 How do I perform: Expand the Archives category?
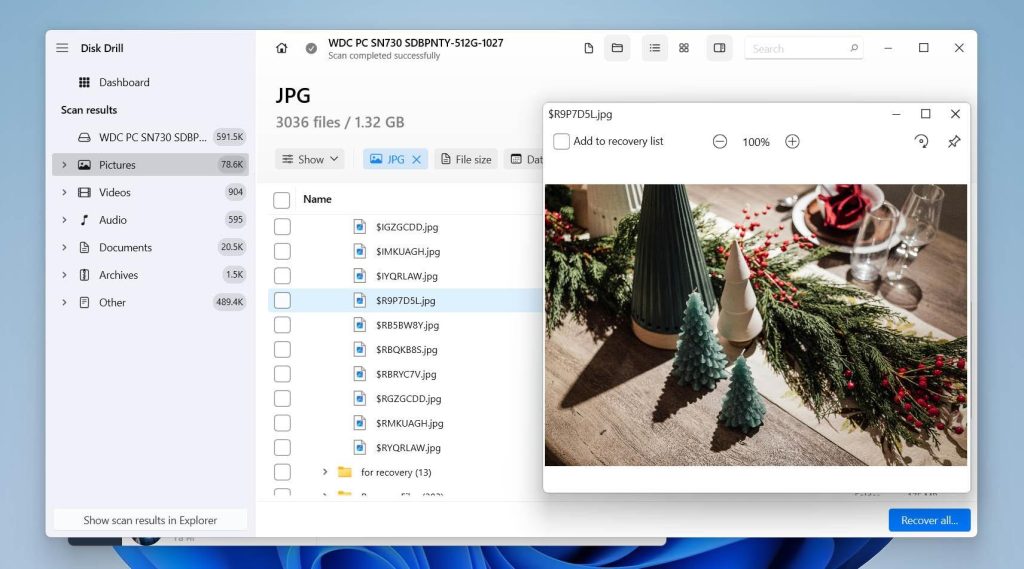64,275
